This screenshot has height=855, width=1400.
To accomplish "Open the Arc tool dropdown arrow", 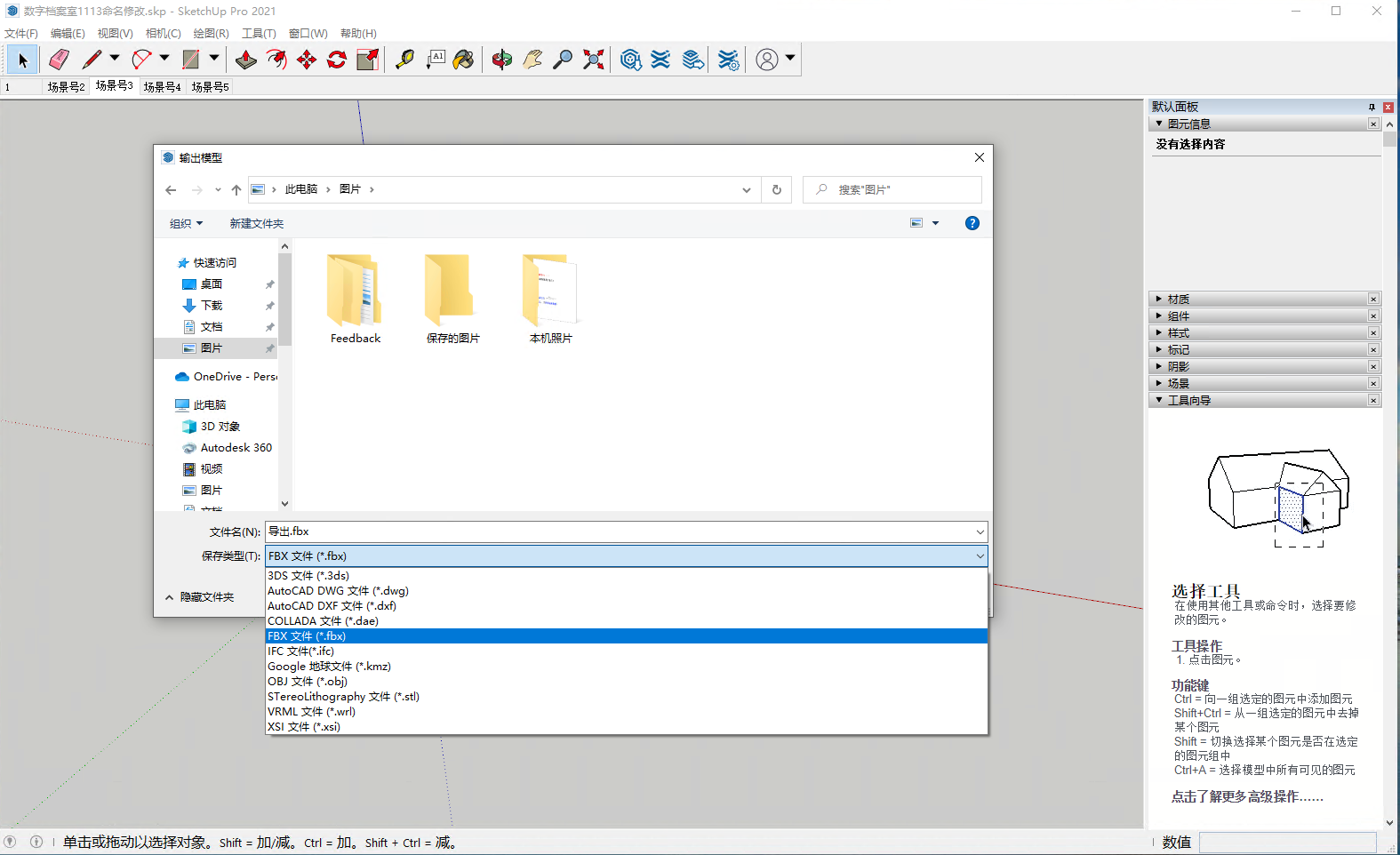I will [x=164, y=59].
